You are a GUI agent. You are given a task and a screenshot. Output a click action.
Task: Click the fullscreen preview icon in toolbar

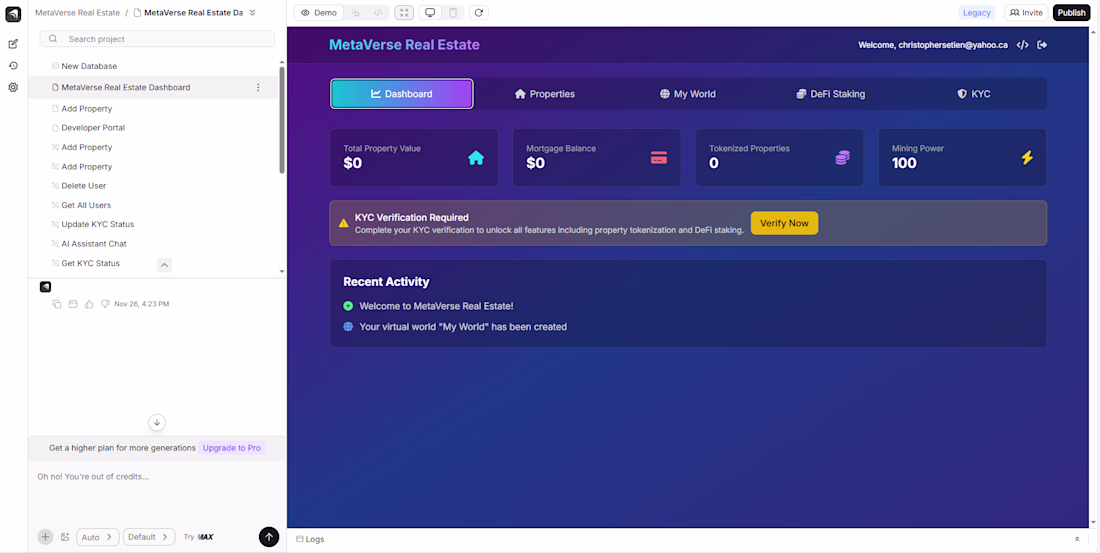(404, 13)
